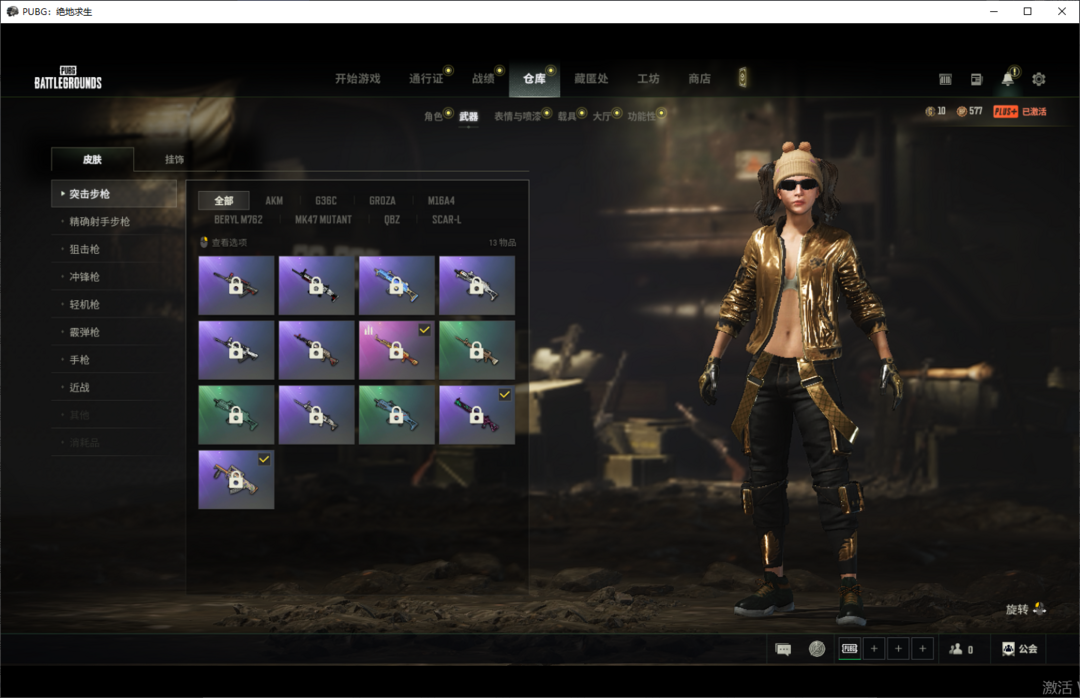Switch to the 挂饰 tab
1080x698 pixels.
click(x=174, y=159)
